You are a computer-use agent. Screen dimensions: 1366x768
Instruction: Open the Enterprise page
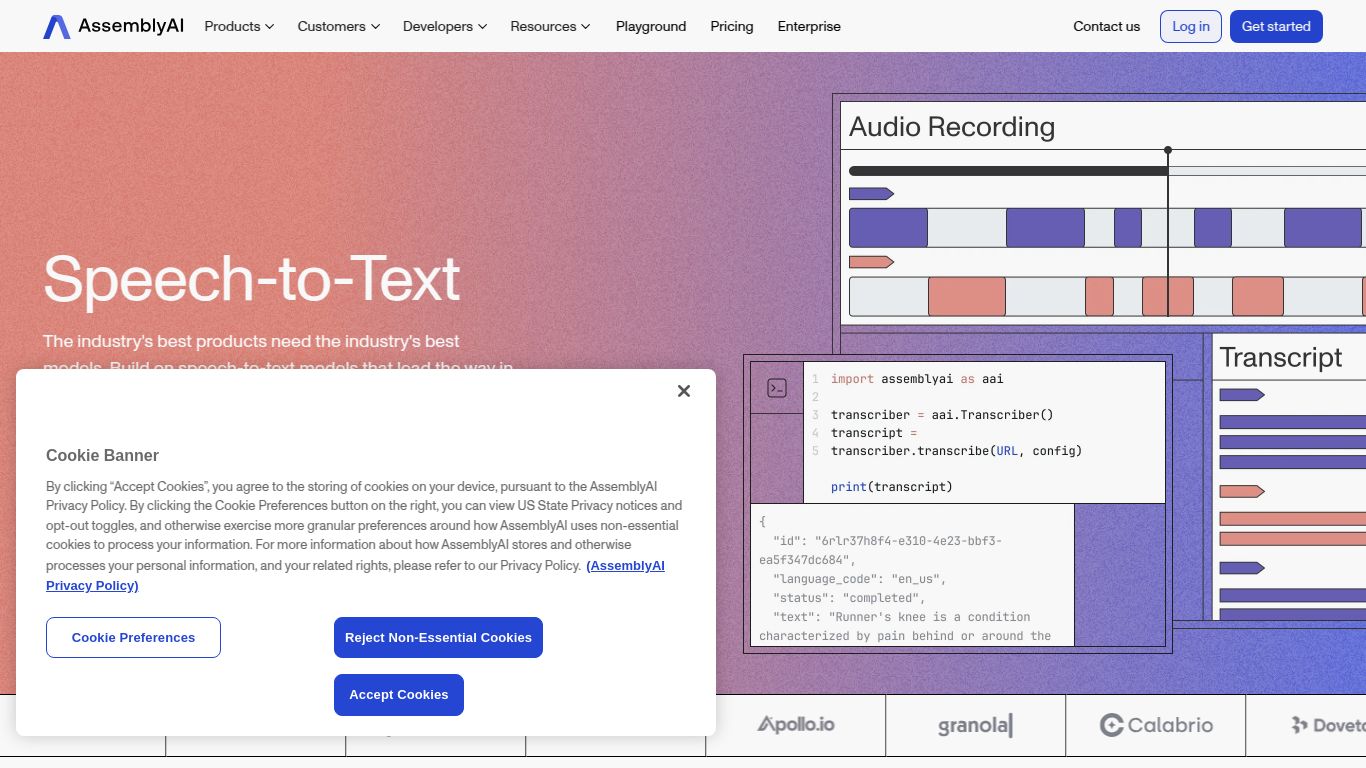click(x=808, y=26)
